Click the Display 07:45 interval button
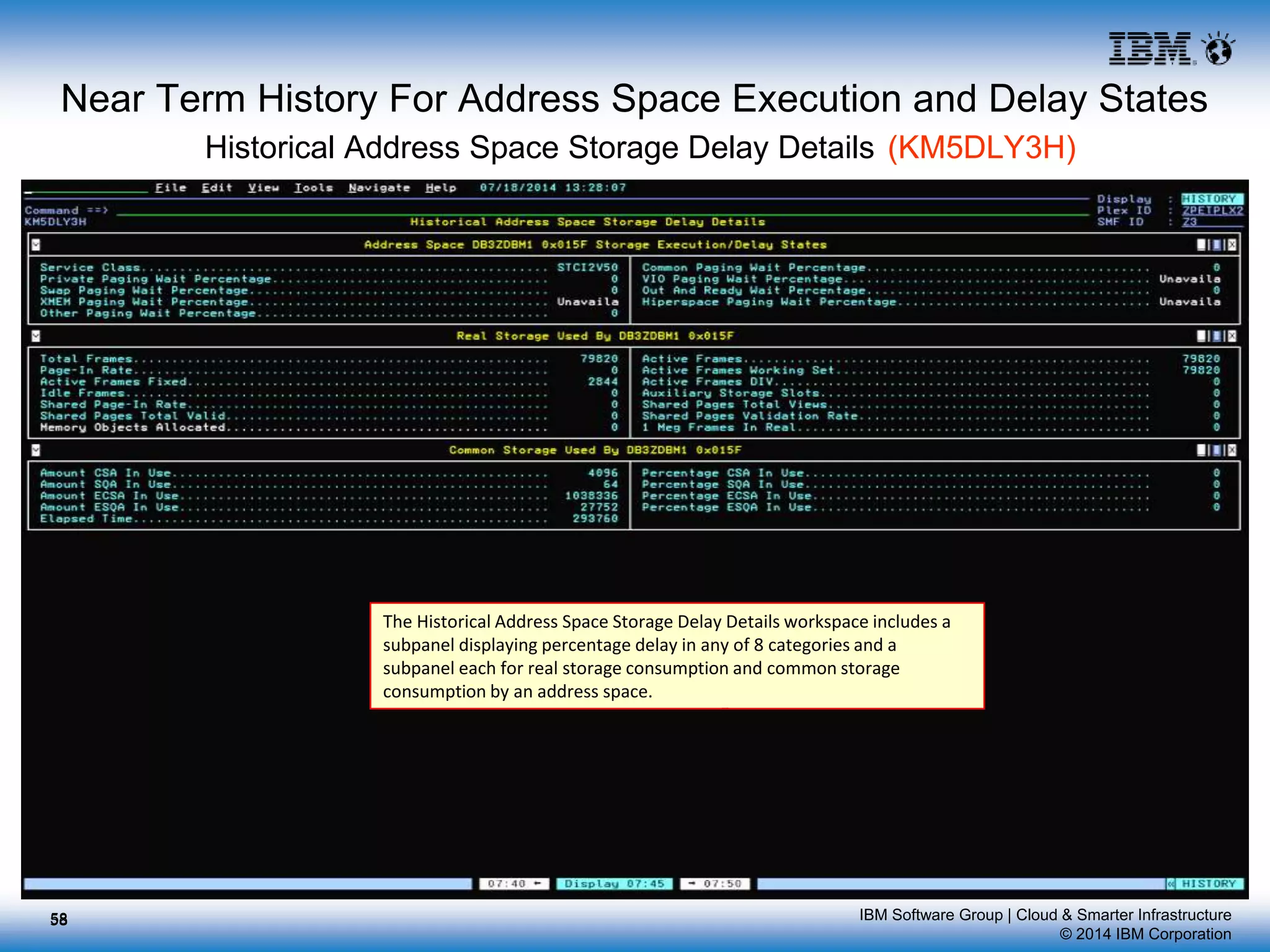Viewport: 1270px width, 952px height. 614,884
